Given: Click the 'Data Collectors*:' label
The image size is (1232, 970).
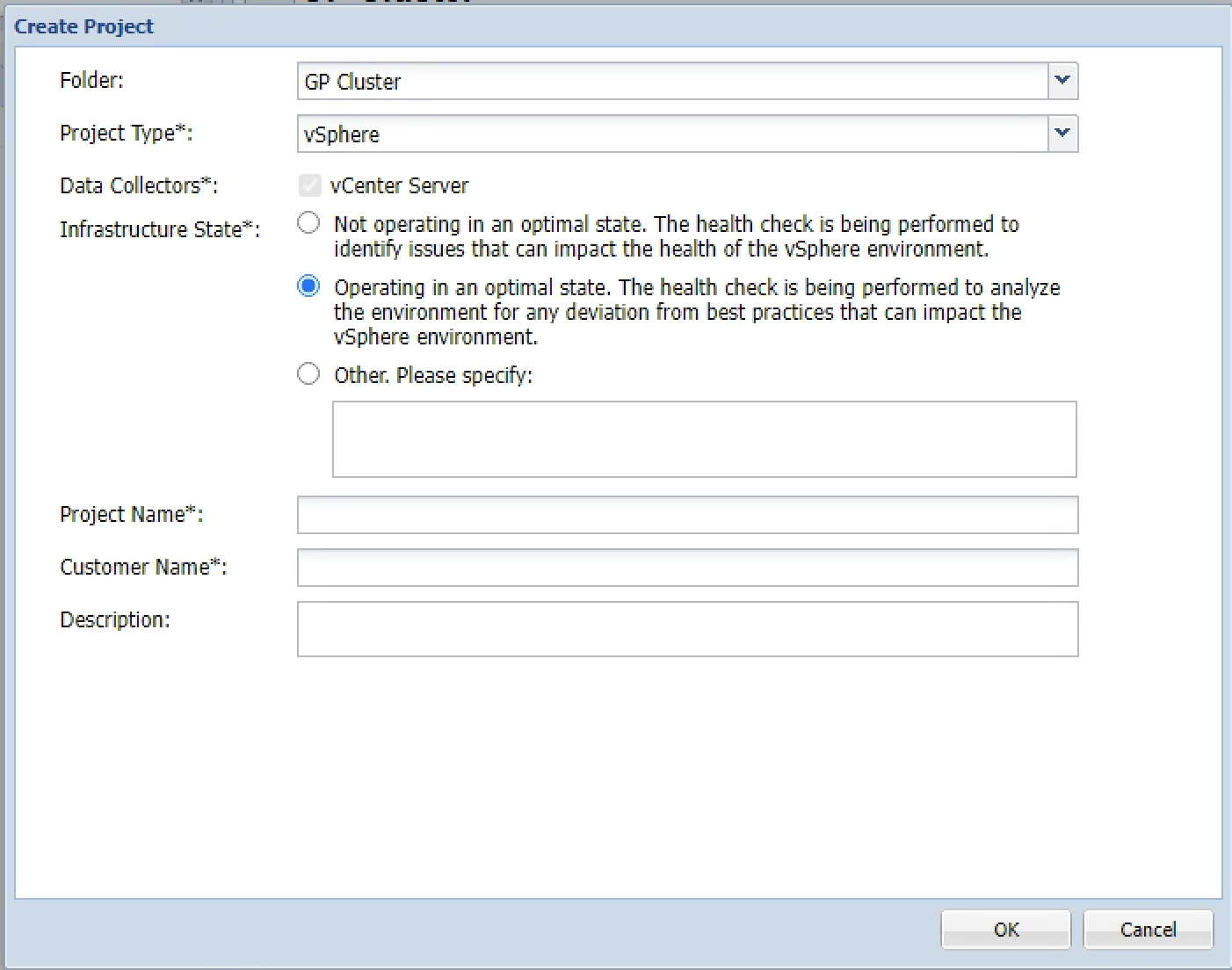Looking at the screenshot, I should tap(139, 185).
